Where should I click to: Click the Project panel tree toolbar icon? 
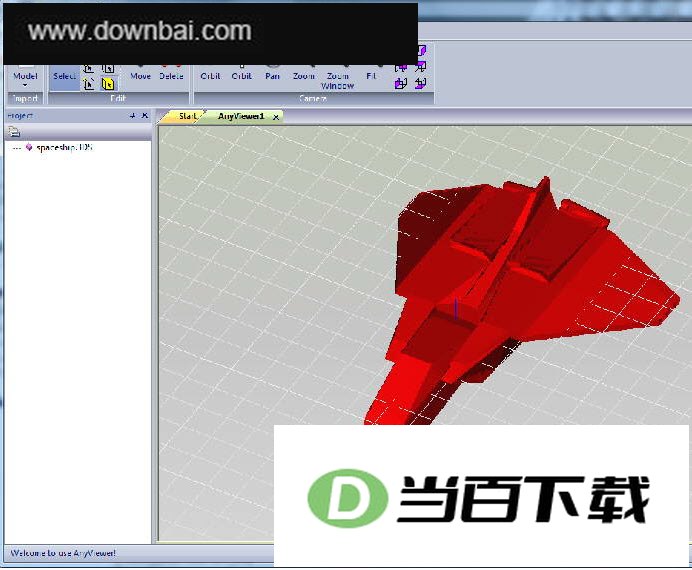tap(14, 131)
